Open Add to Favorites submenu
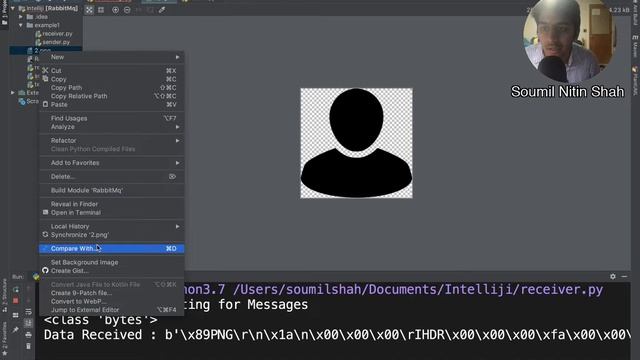Viewport: 640px width, 360px height. [x=111, y=163]
